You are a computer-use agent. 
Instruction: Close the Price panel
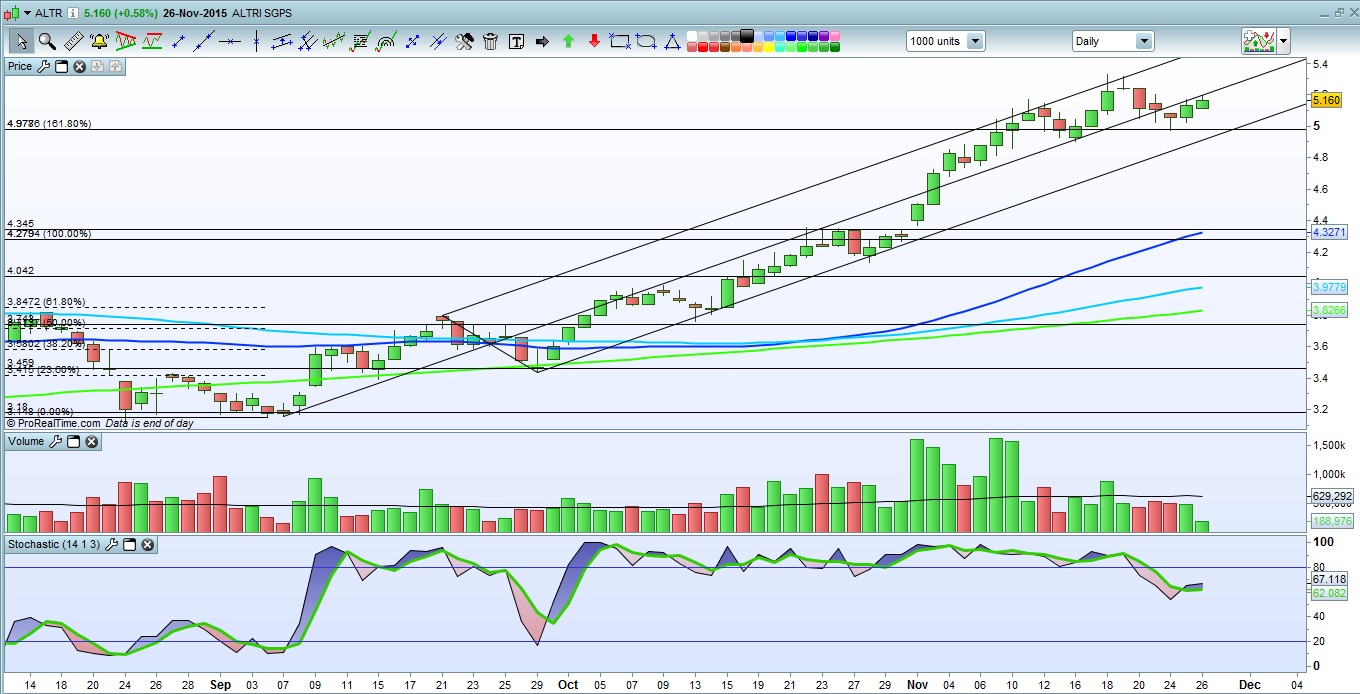point(79,67)
